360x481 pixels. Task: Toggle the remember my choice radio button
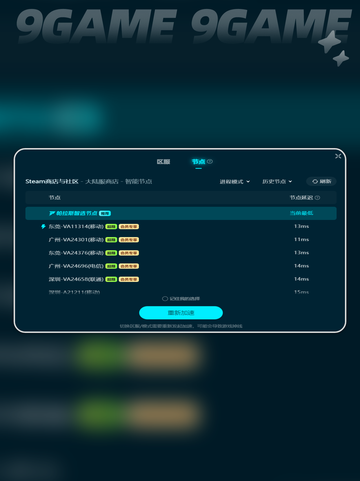point(165,299)
